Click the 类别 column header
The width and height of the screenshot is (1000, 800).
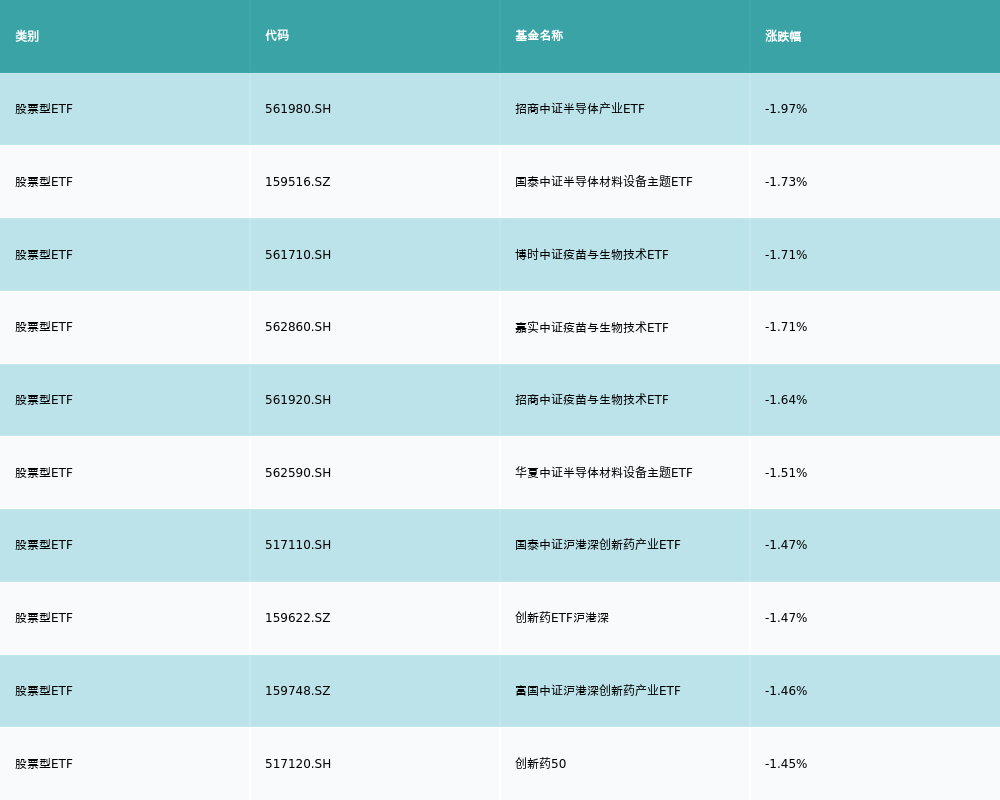tap(27, 36)
